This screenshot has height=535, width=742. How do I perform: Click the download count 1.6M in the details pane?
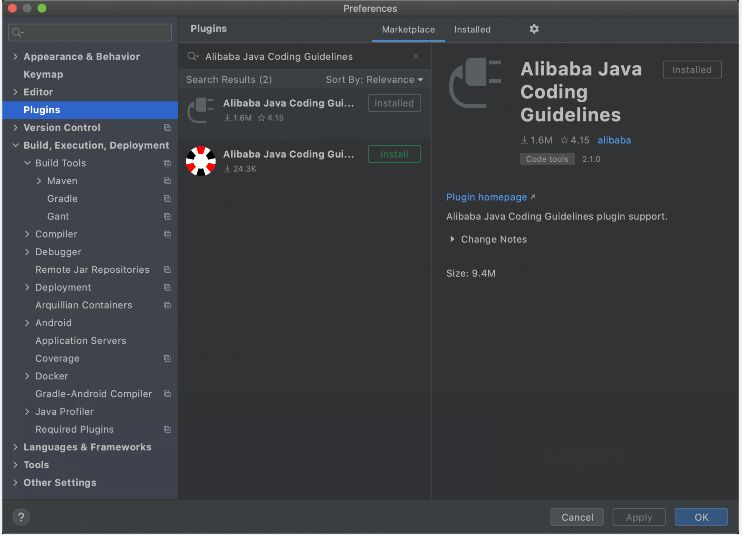[x=537, y=140]
